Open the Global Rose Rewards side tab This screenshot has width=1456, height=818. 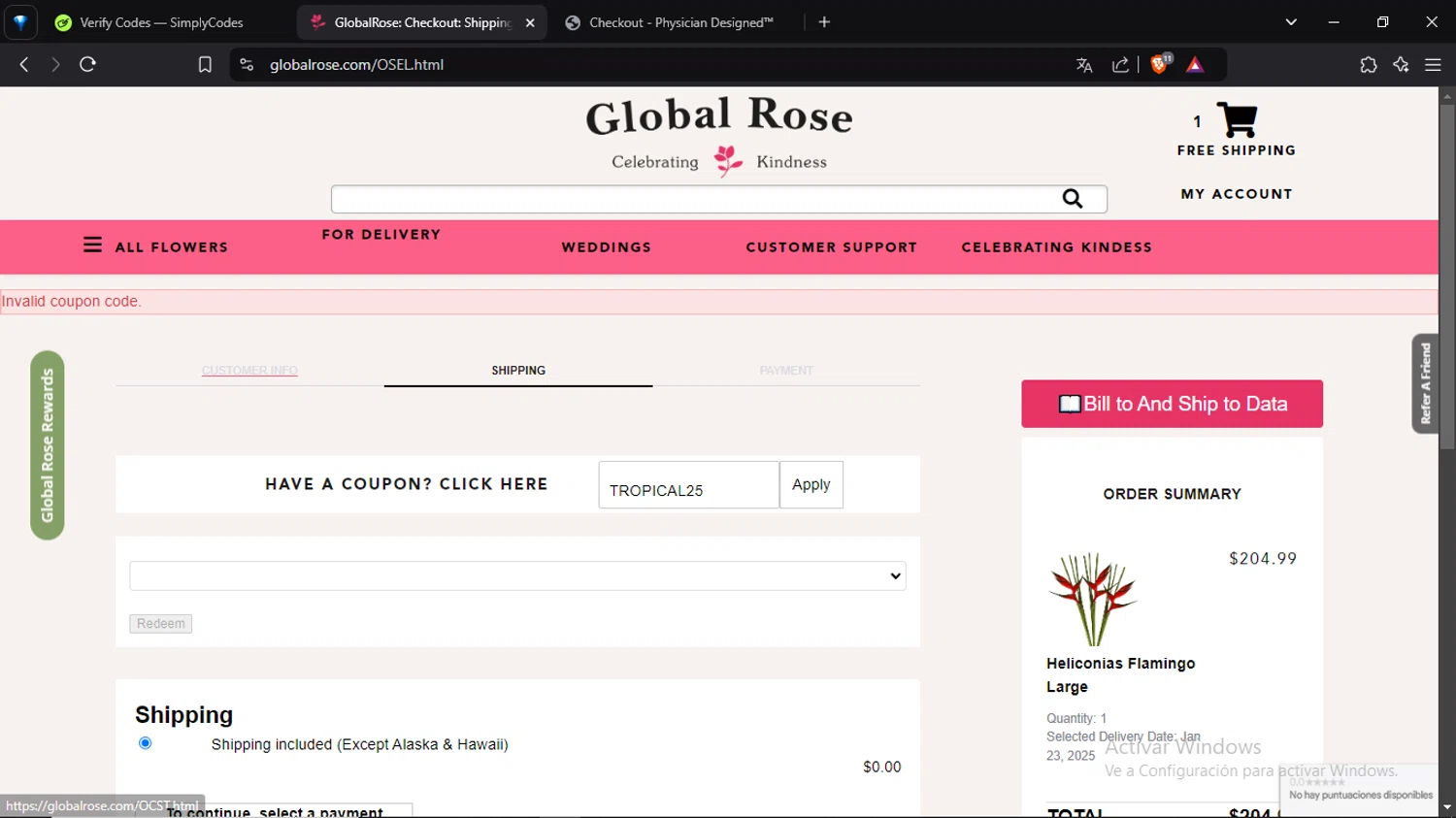47,445
